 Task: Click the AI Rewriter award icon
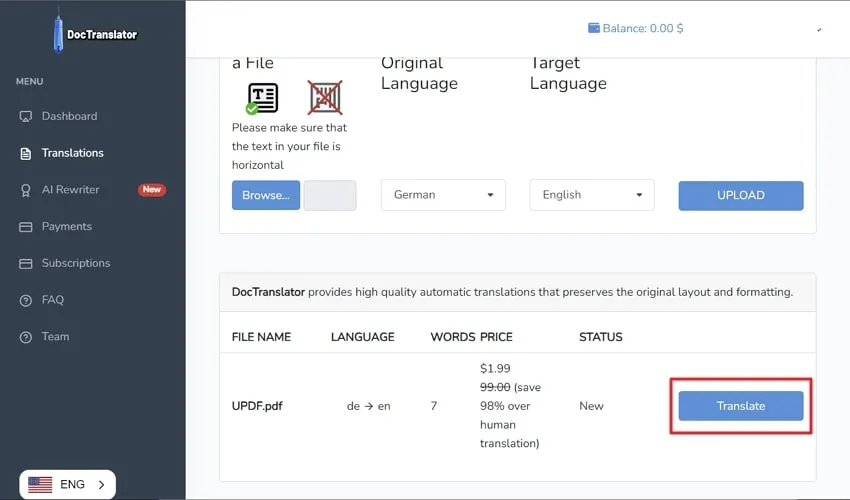click(x=25, y=190)
